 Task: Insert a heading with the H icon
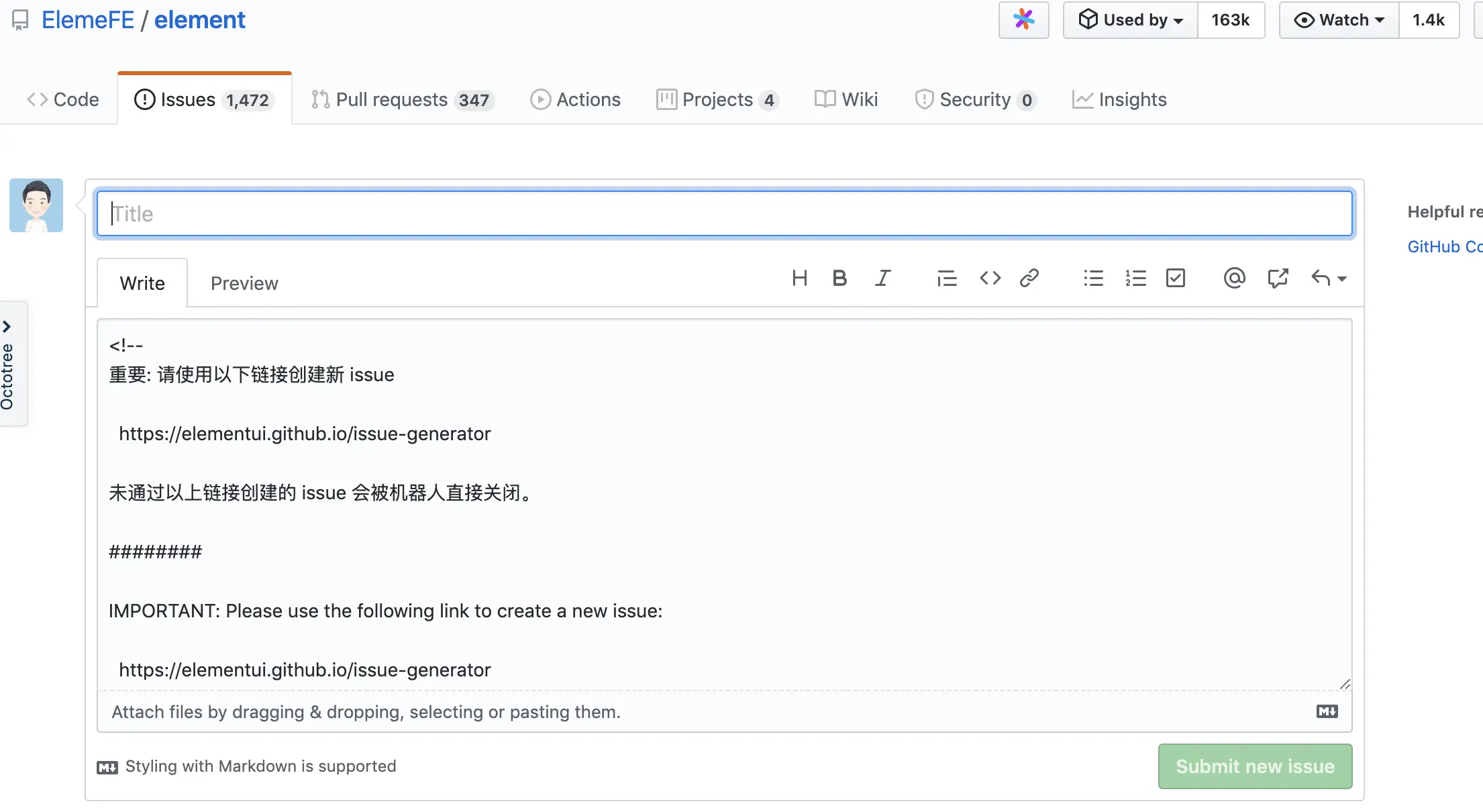pos(799,278)
